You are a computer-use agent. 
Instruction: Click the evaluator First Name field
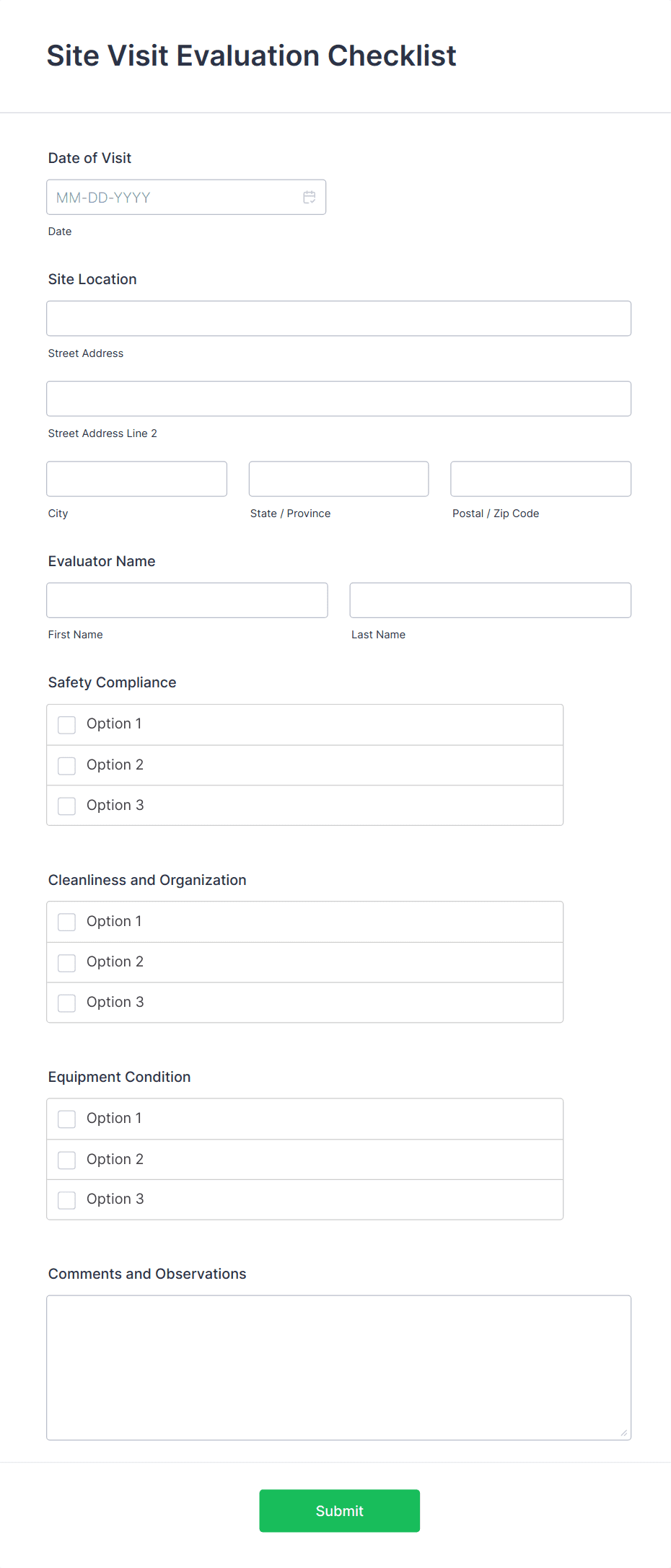(187, 599)
